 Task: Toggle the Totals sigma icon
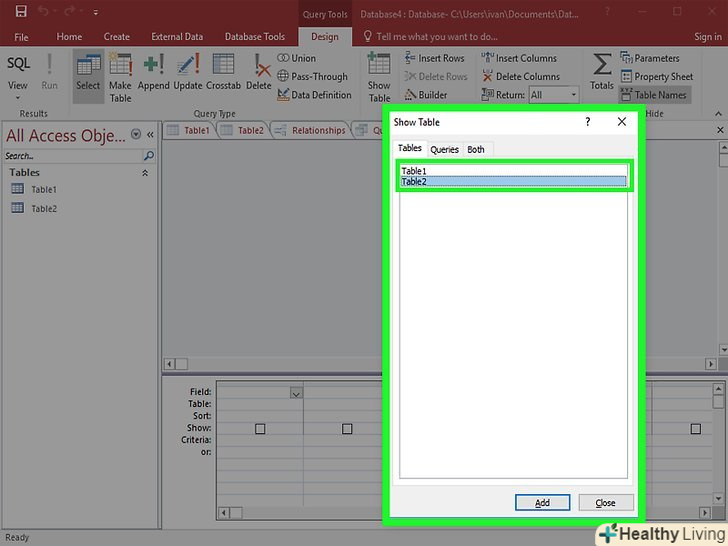coord(602,65)
